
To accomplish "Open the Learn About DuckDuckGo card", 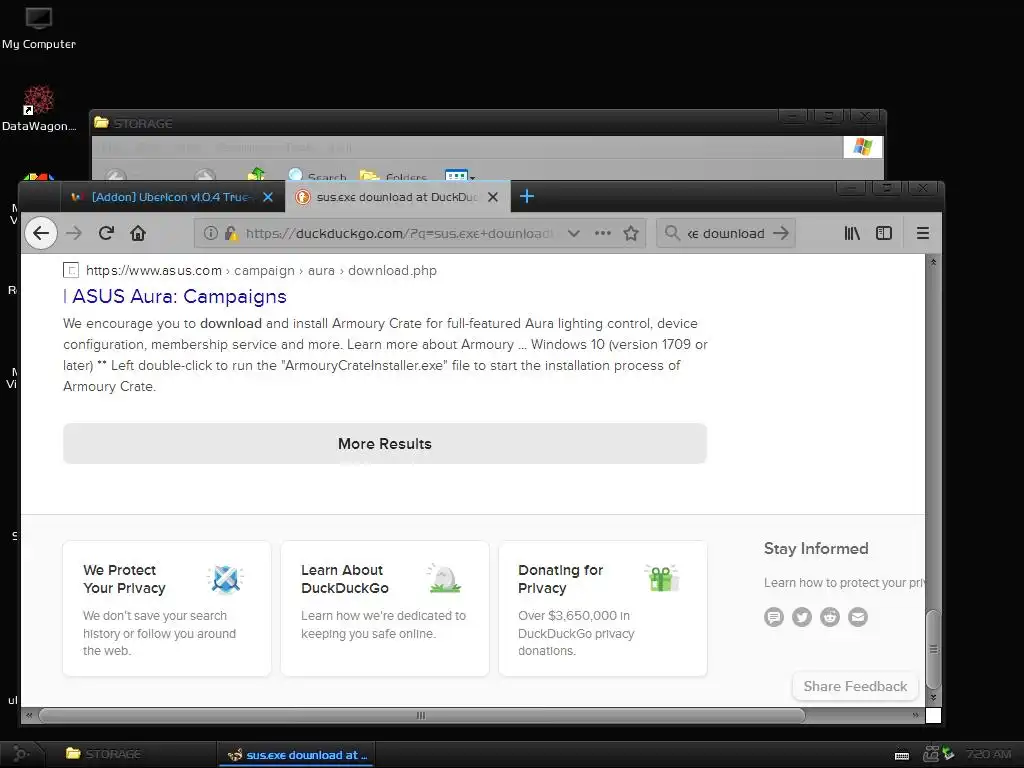I will point(385,609).
